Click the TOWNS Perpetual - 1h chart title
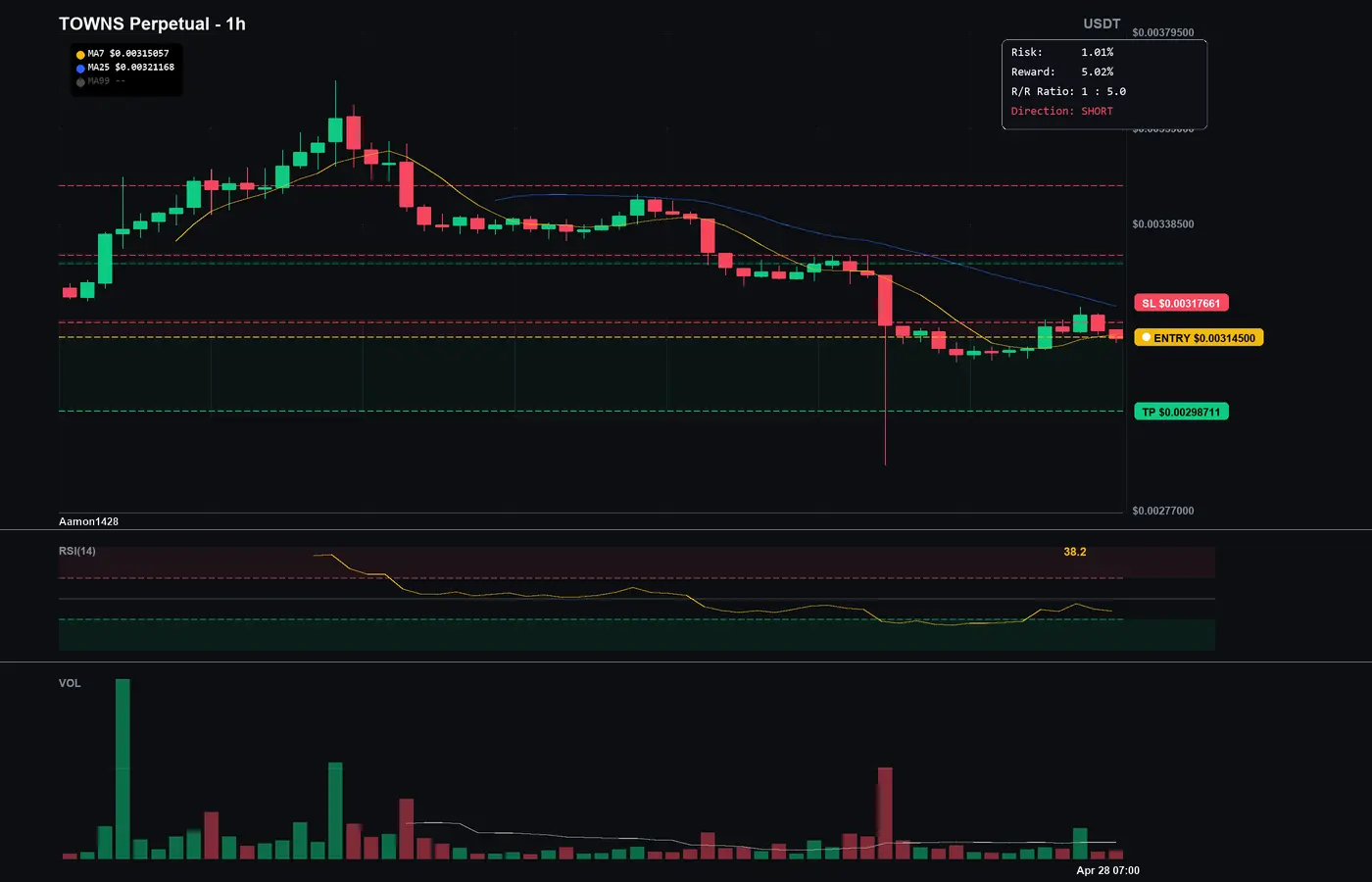The height and width of the screenshot is (882, 1372). 152,24
